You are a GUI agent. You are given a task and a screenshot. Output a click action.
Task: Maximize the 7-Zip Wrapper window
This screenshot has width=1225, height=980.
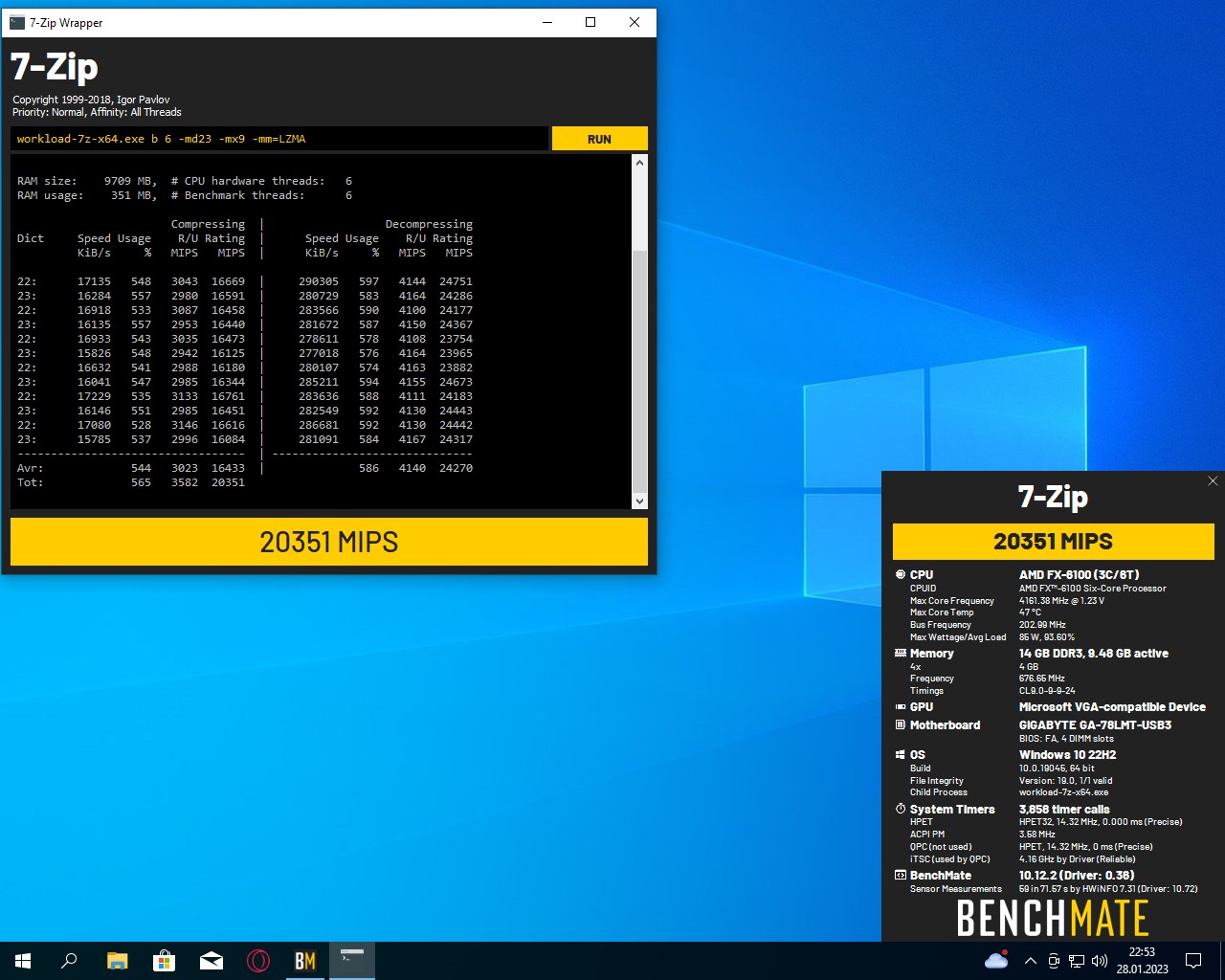[590, 22]
